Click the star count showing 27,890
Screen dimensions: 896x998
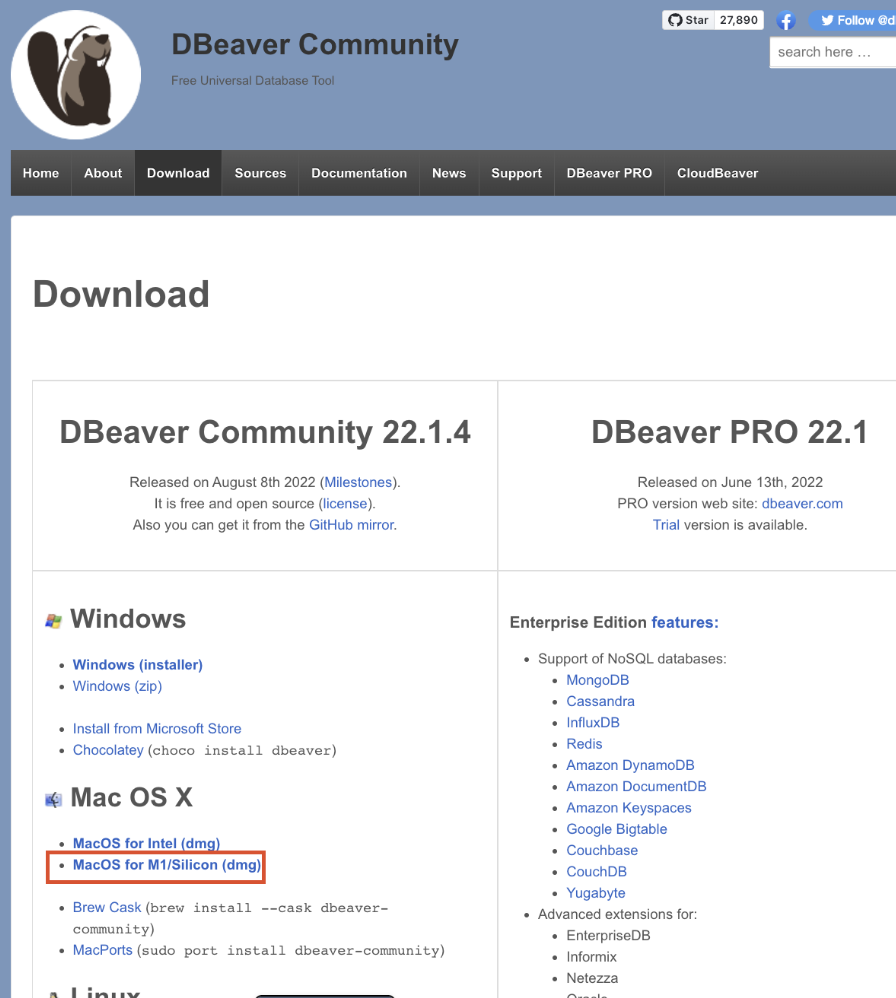point(739,19)
